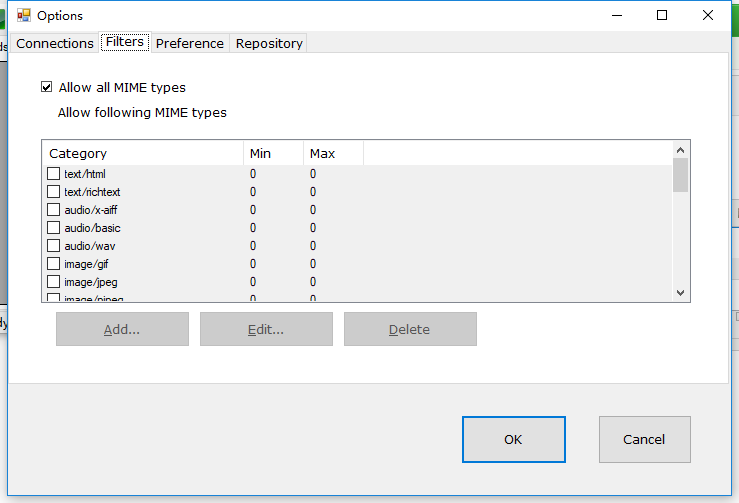This screenshot has width=739, height=503.
Task: Select the audio/wav row label
Action: click(x=90, y=246)
